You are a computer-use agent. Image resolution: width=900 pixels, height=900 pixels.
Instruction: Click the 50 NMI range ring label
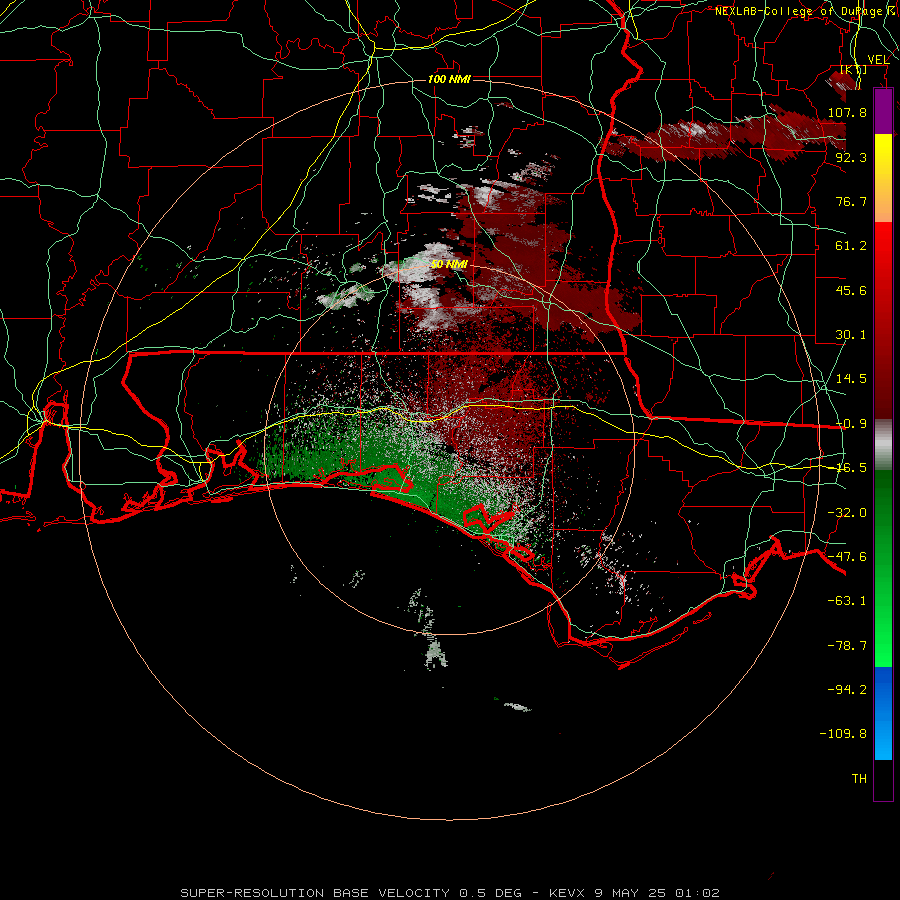click(x=449, y=264)
